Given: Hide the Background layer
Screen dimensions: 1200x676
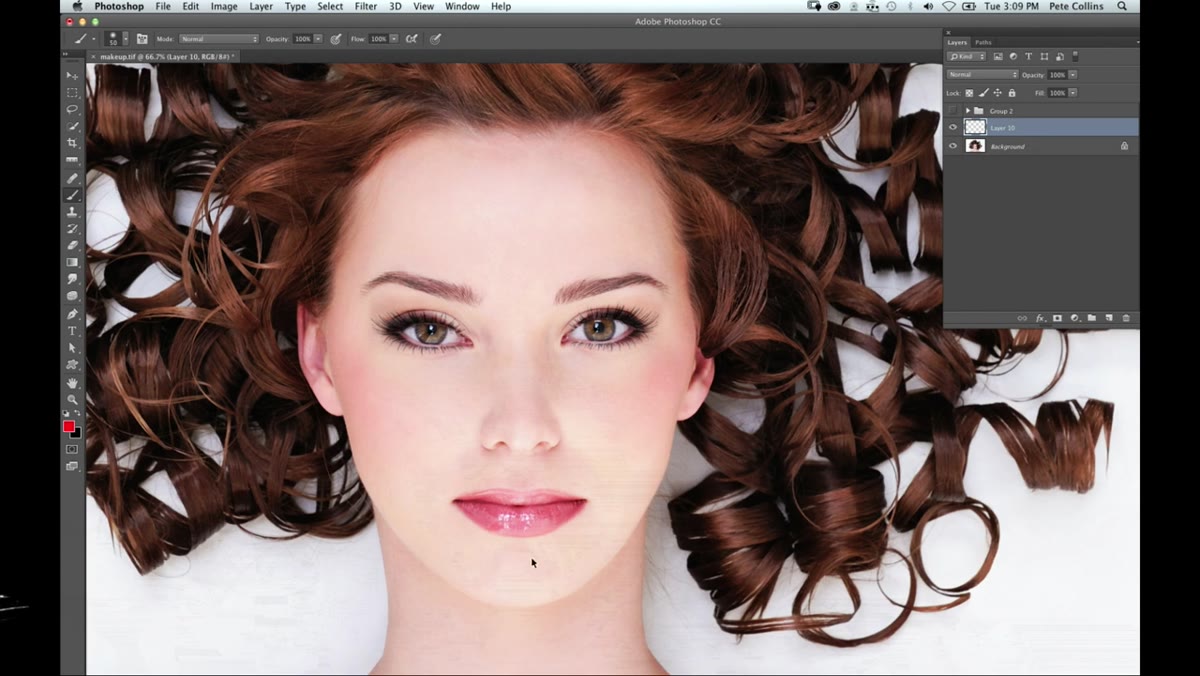Looking at the screenshot, I should 953,146.
